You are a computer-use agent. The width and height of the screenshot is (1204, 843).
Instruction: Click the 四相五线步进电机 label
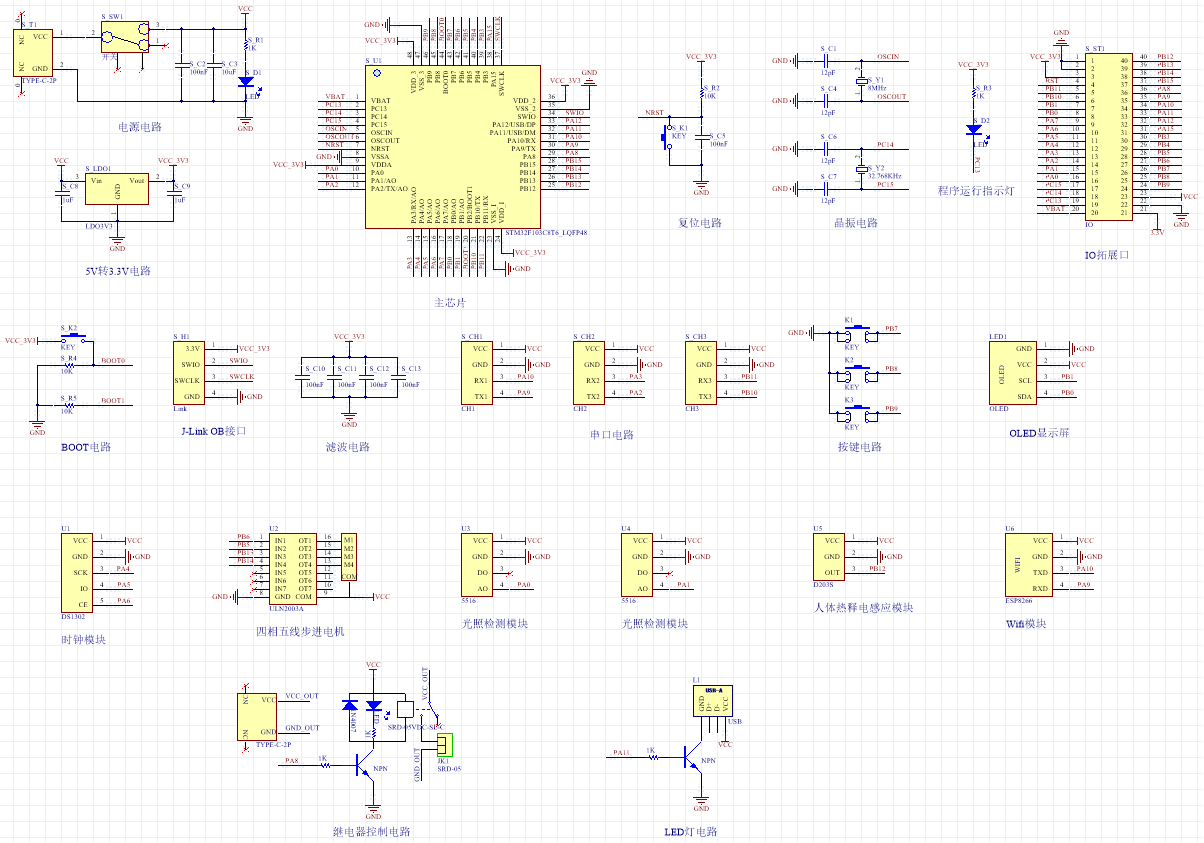pos(300,631)
